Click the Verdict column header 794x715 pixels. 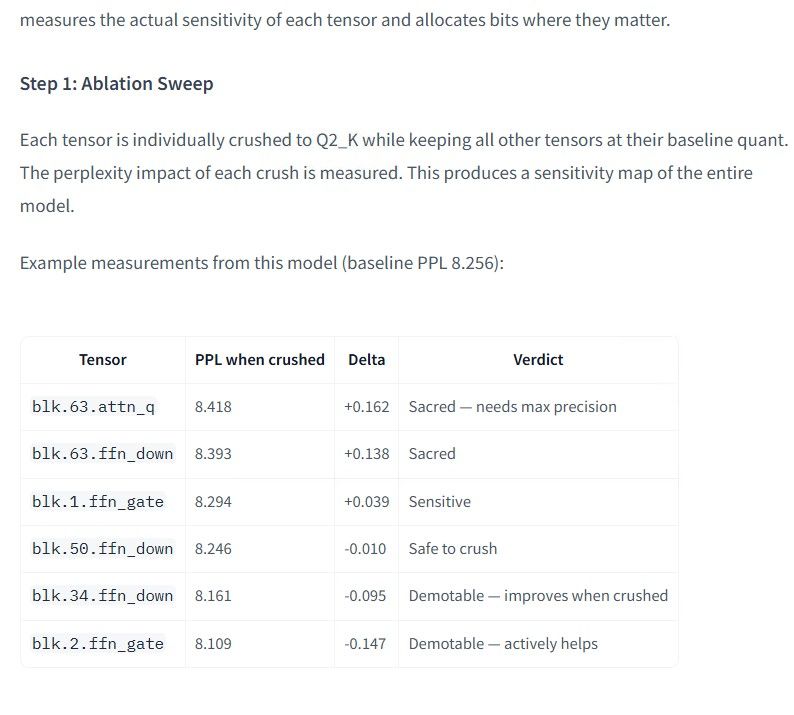pos(538,360)
